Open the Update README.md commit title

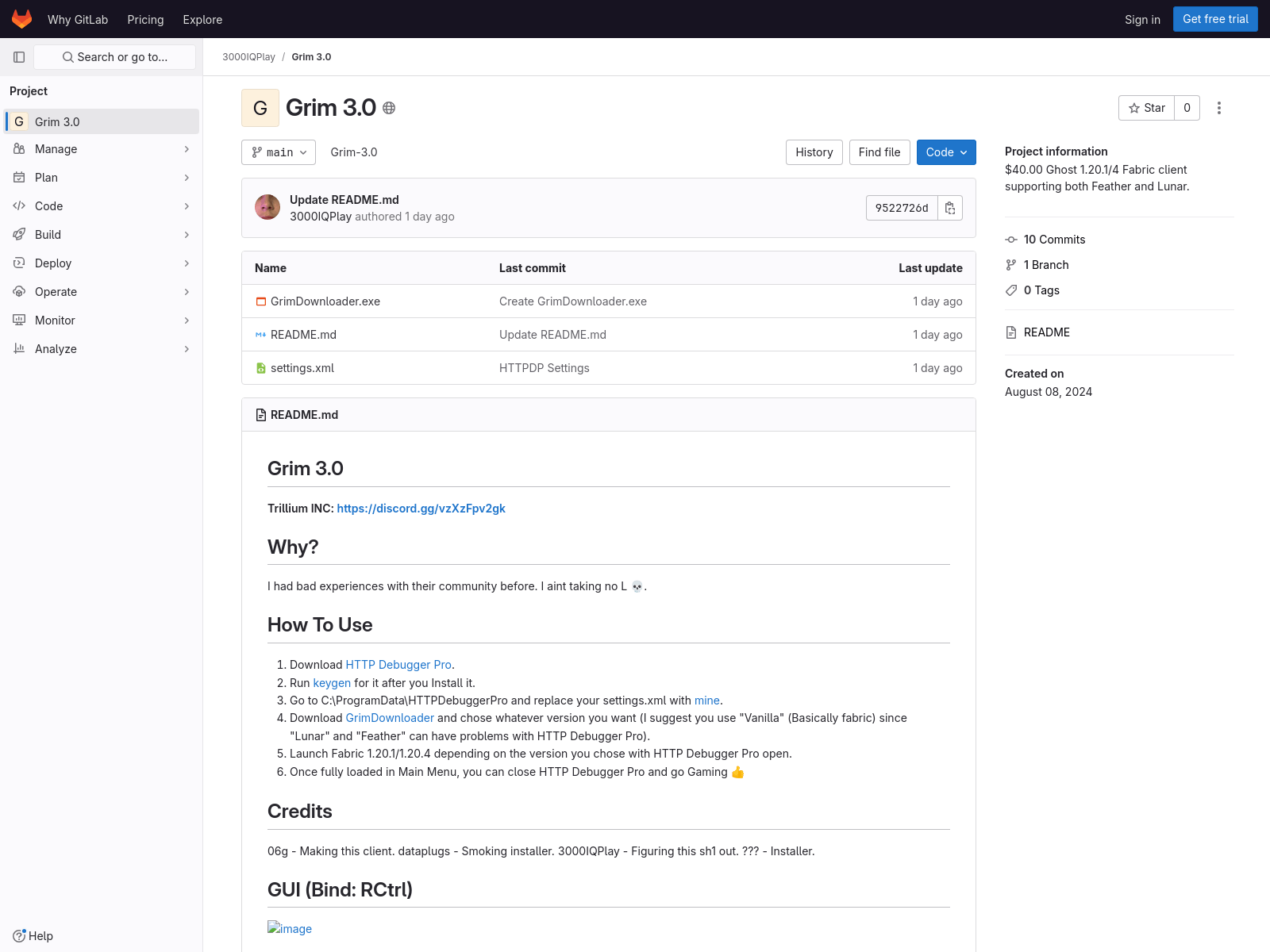click(x=344, y=200)
